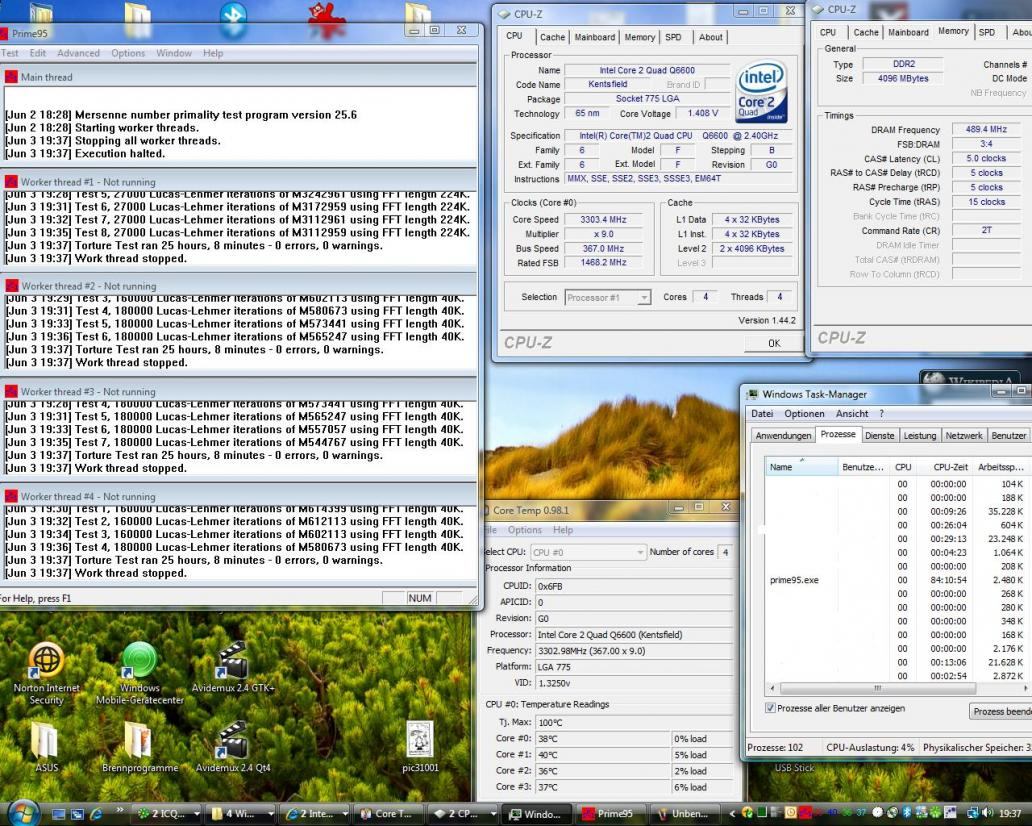Click Core #1 temperature reading 40°C
The height and width of the screenshot is (826, 1032).
[602, 755]
